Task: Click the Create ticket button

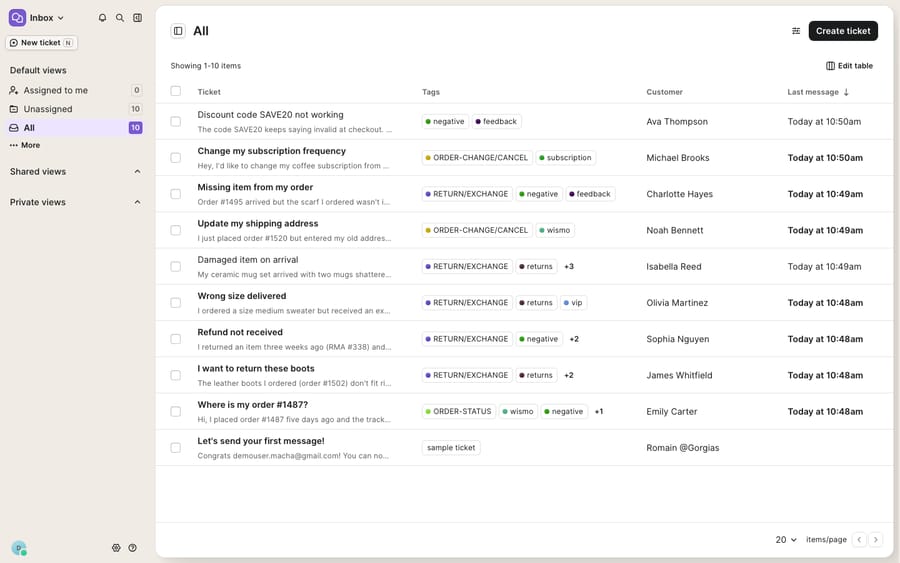Action: 843,31
